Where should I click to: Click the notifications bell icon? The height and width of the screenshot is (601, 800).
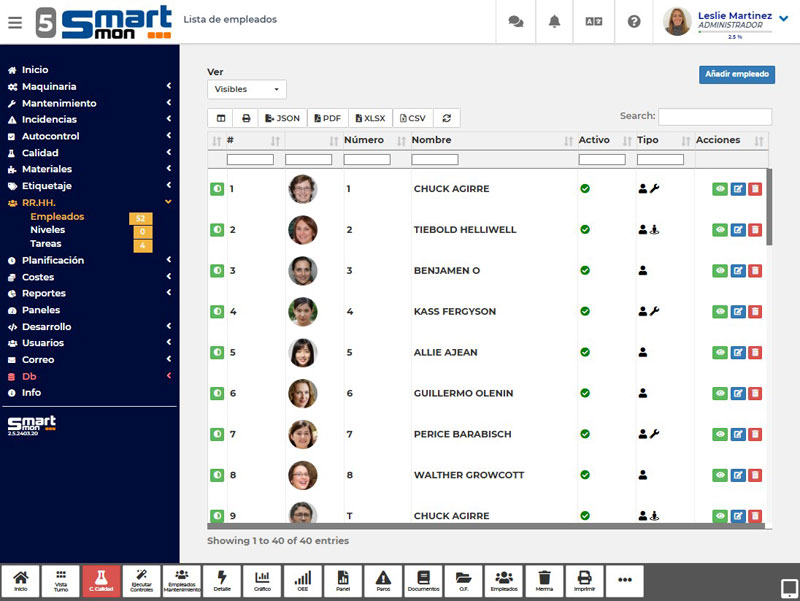click(554, 21)
